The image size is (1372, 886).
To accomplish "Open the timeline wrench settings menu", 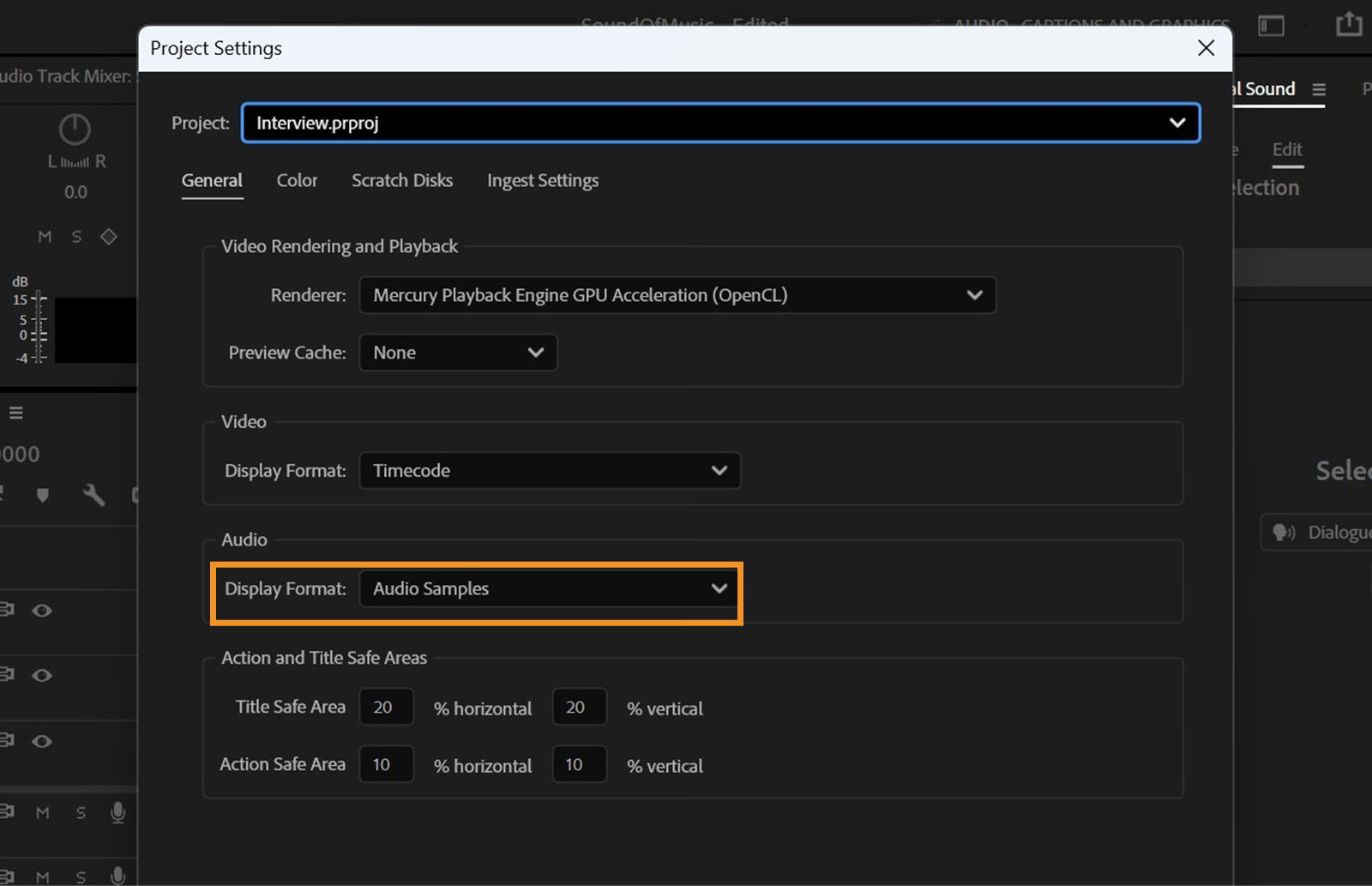I will tap(94, 495).
